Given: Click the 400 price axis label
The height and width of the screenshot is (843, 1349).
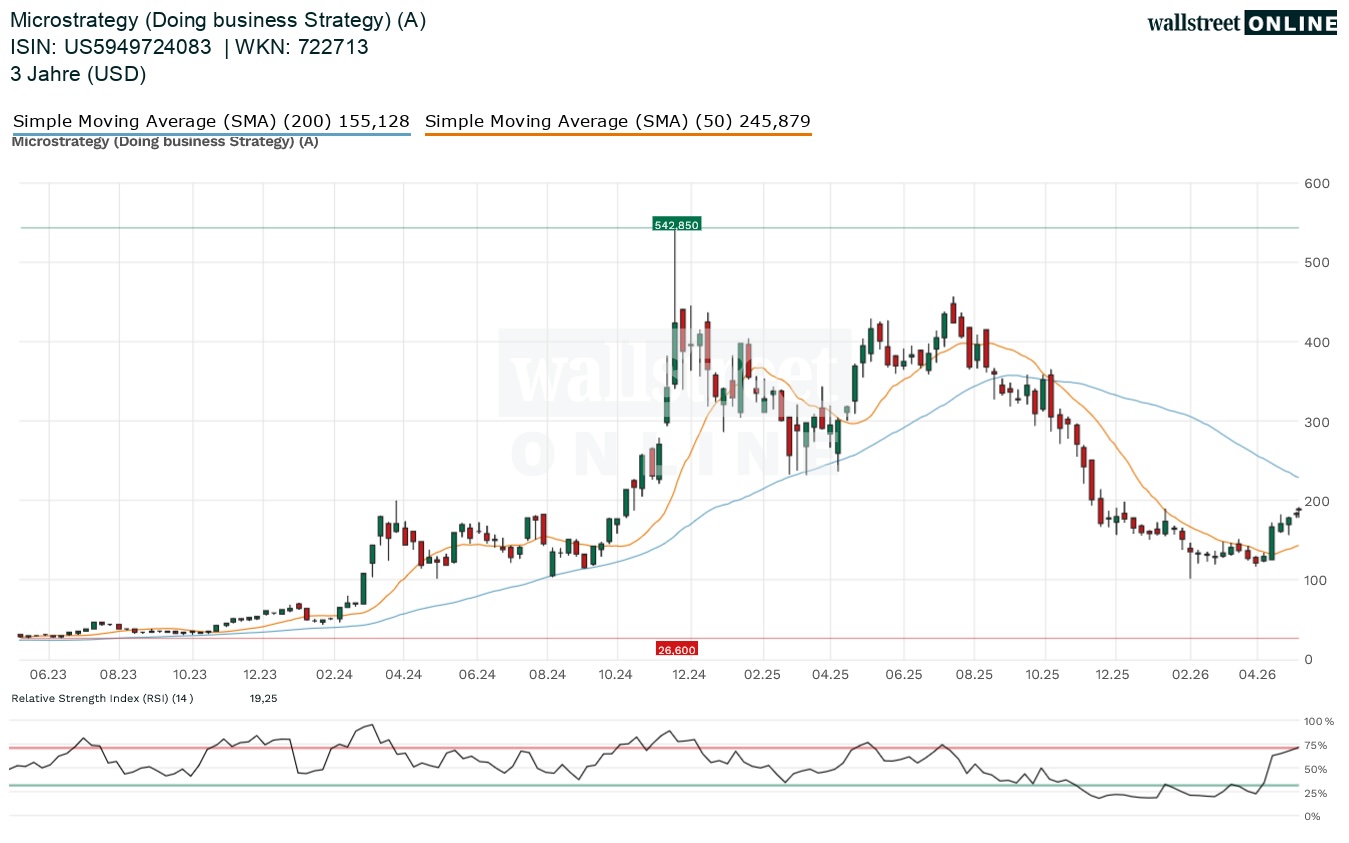Looking at the screenshot, I should coord(1316,342).
